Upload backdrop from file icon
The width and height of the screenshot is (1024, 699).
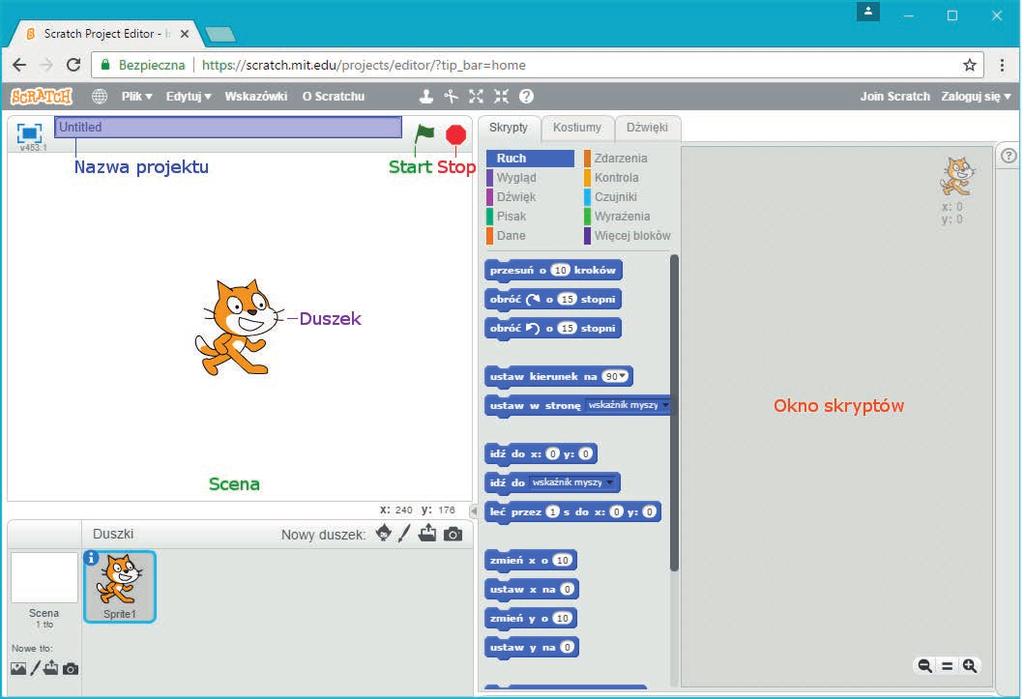tap(51, 668)
